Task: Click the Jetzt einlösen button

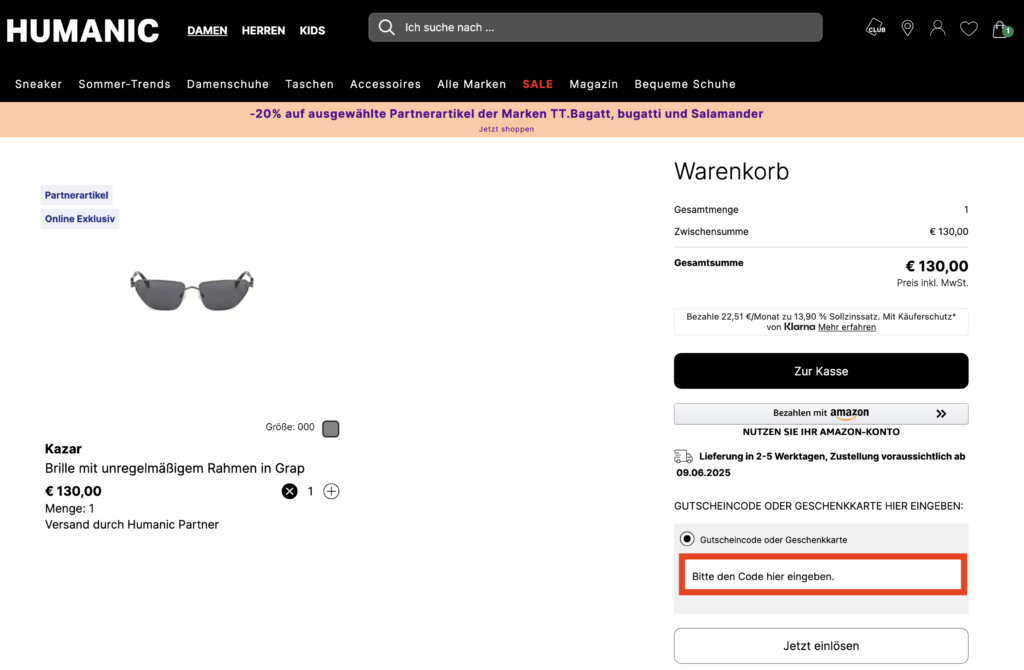Action: pyautogui.click(x=821, y=646)
